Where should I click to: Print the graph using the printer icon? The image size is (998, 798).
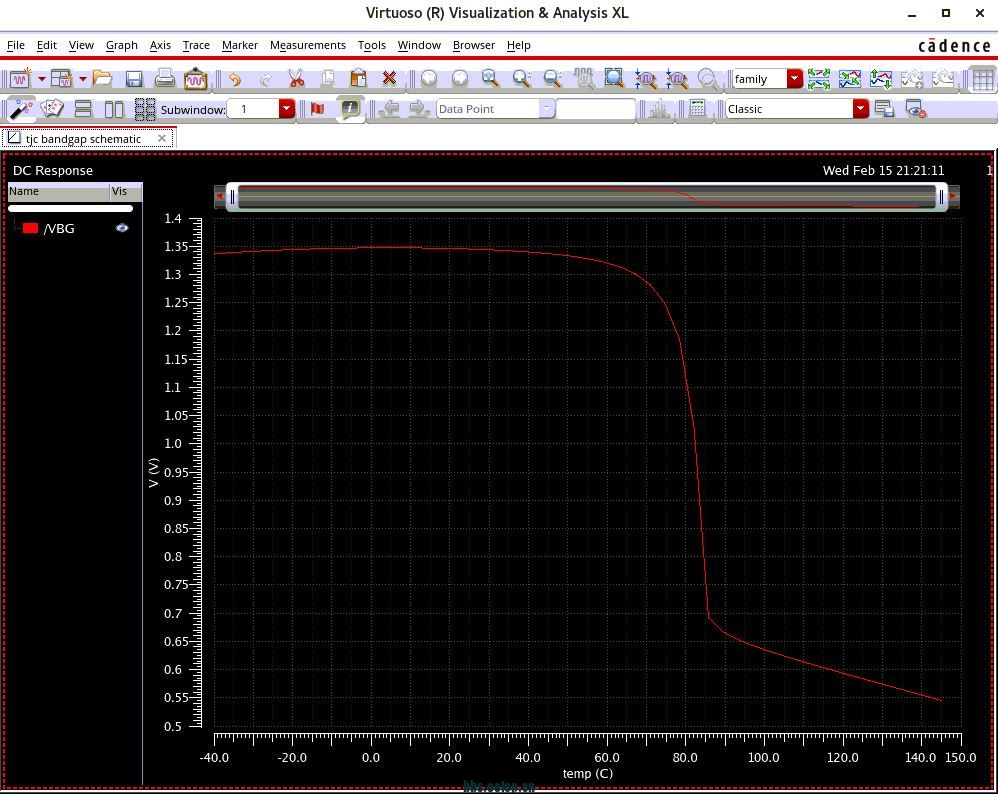[165, 79]
